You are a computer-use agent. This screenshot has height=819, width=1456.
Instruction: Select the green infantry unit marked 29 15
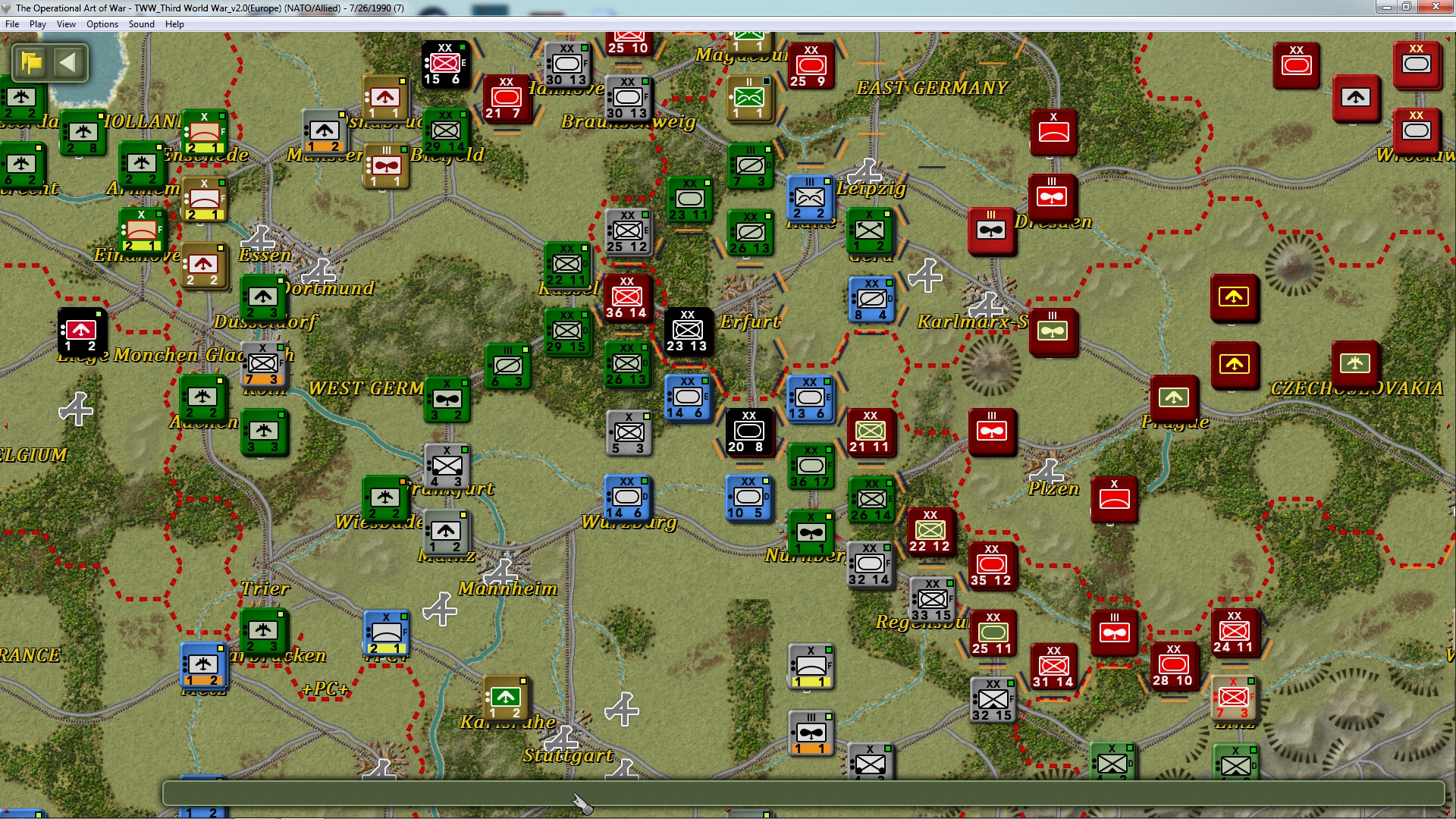point(566,331)
